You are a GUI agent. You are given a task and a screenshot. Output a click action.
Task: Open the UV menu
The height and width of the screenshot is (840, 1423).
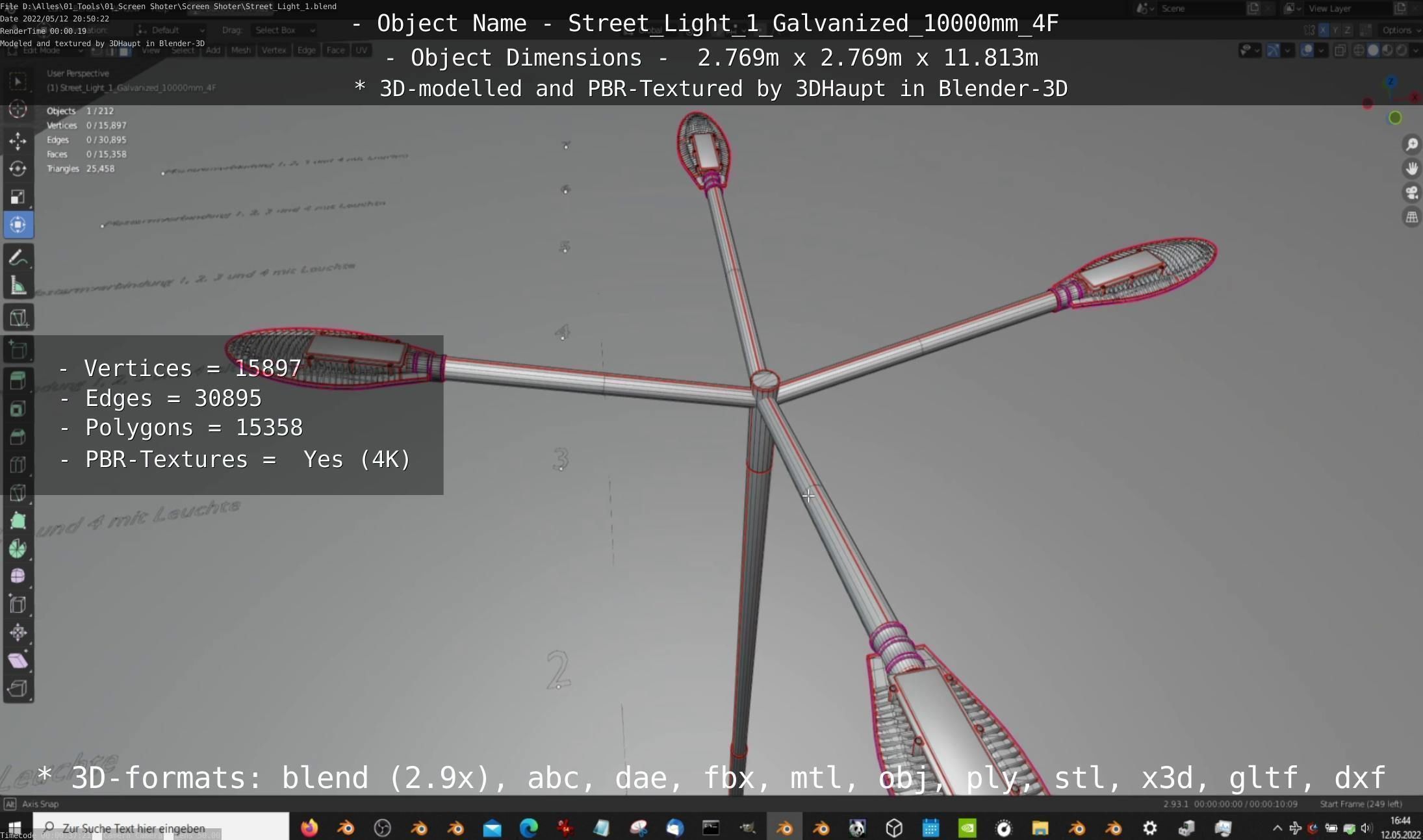click(x=361, y=51)
